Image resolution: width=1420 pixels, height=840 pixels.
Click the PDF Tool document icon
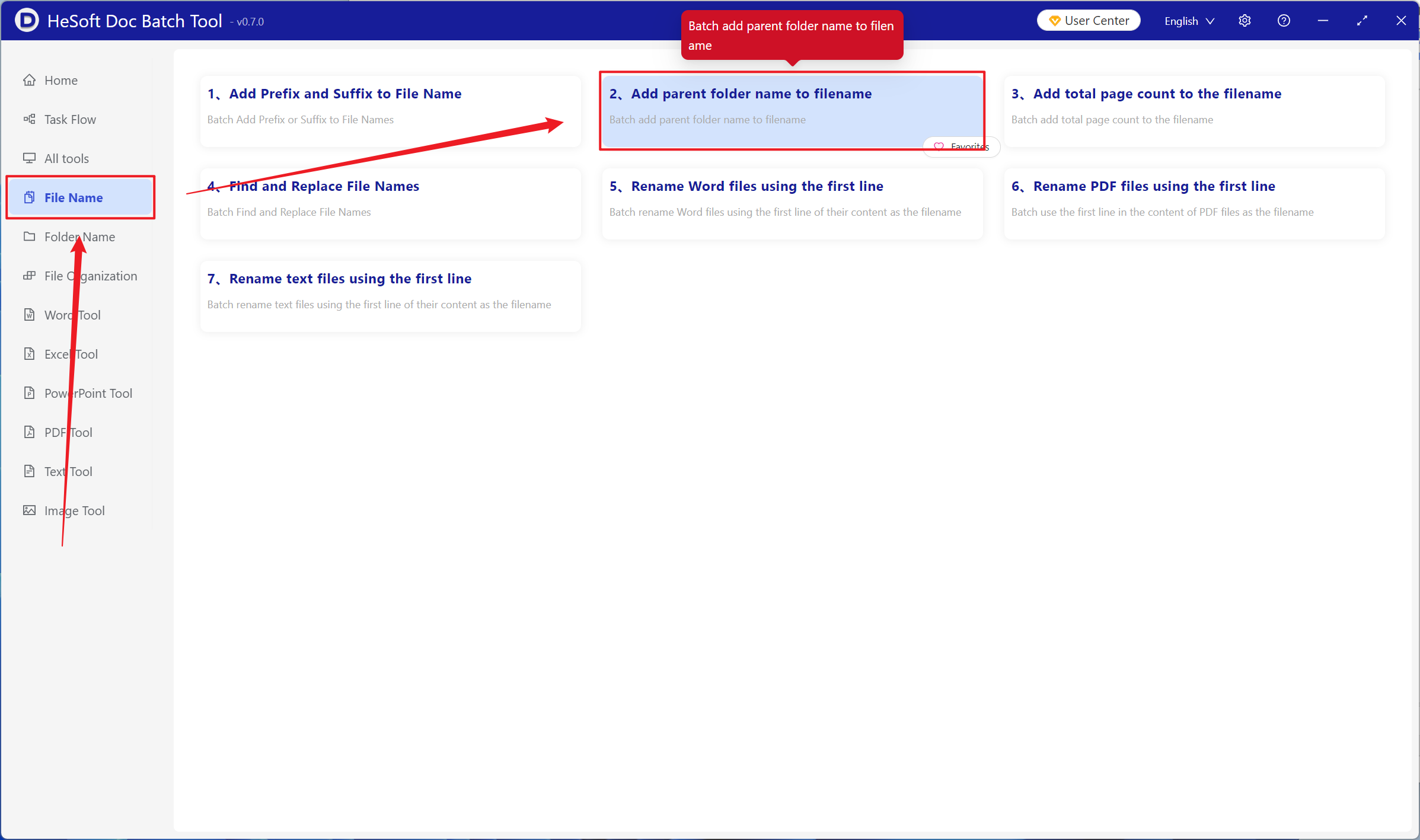29,432
